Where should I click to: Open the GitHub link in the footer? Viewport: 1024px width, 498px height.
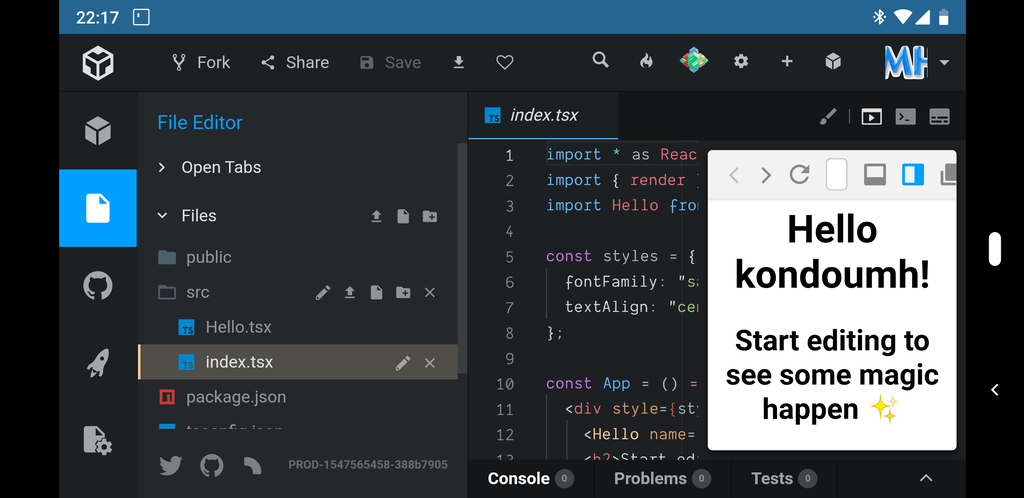pyautogui.click(x=212, y=465)
